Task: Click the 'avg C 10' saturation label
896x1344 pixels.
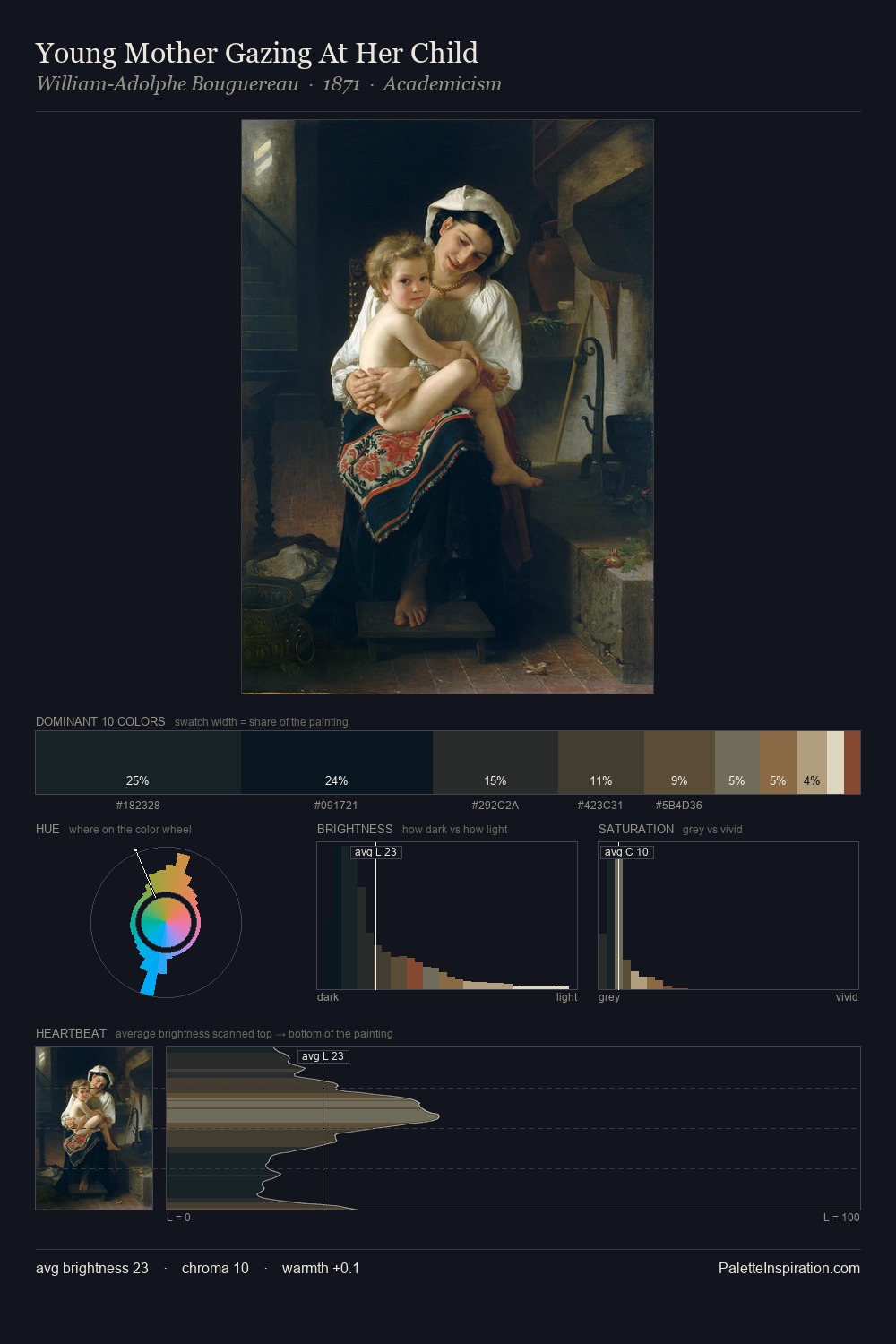Action: [x=626, y=852]
